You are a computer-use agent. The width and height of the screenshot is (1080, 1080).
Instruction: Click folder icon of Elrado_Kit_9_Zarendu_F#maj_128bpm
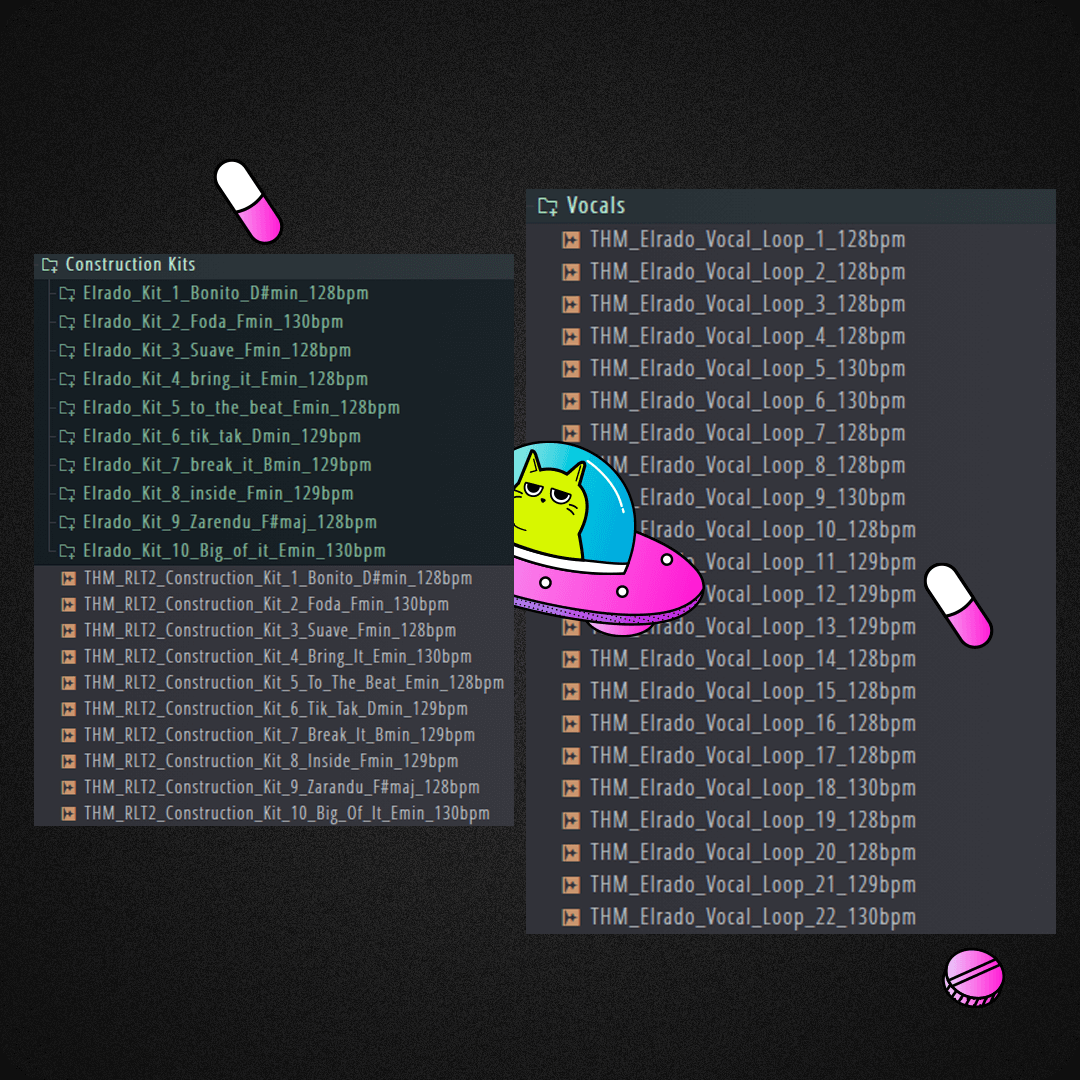click(x=67, y=522)
